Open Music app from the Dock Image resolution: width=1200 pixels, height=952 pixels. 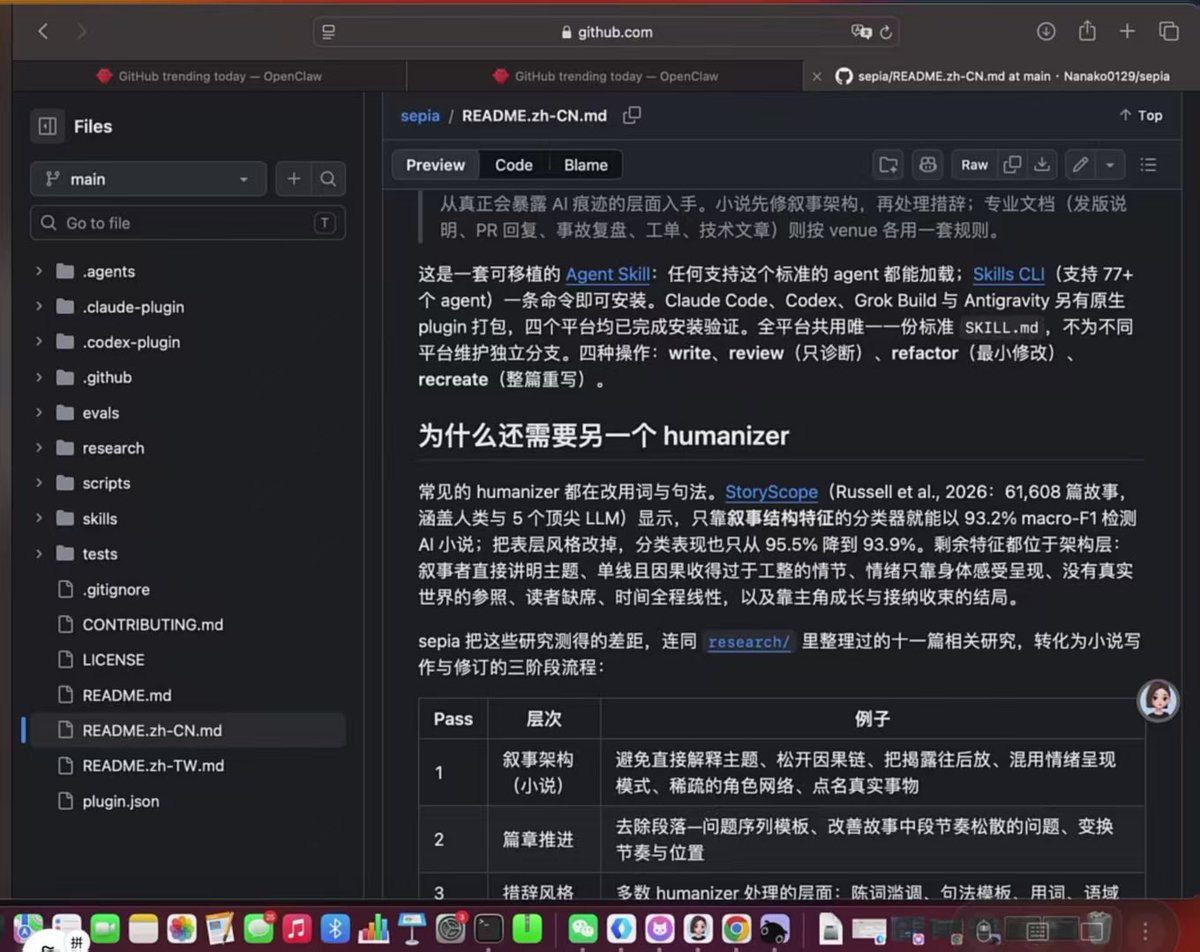[297, 928]
